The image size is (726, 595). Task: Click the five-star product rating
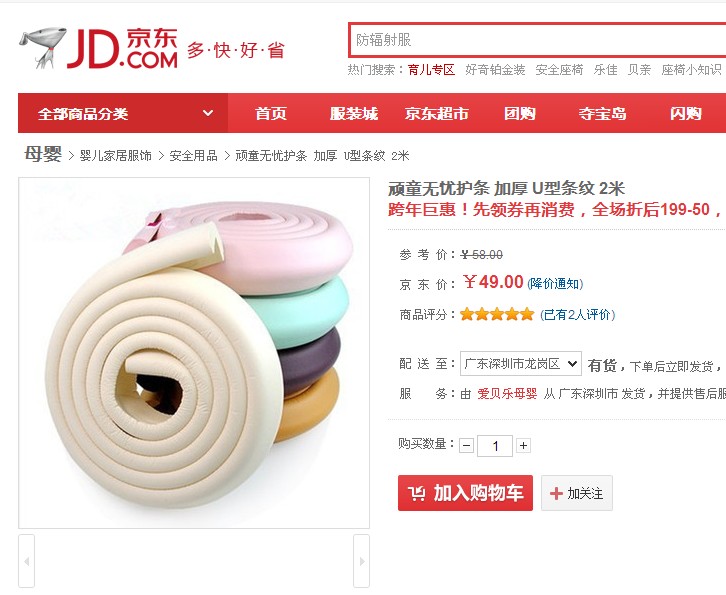[497, 314]
